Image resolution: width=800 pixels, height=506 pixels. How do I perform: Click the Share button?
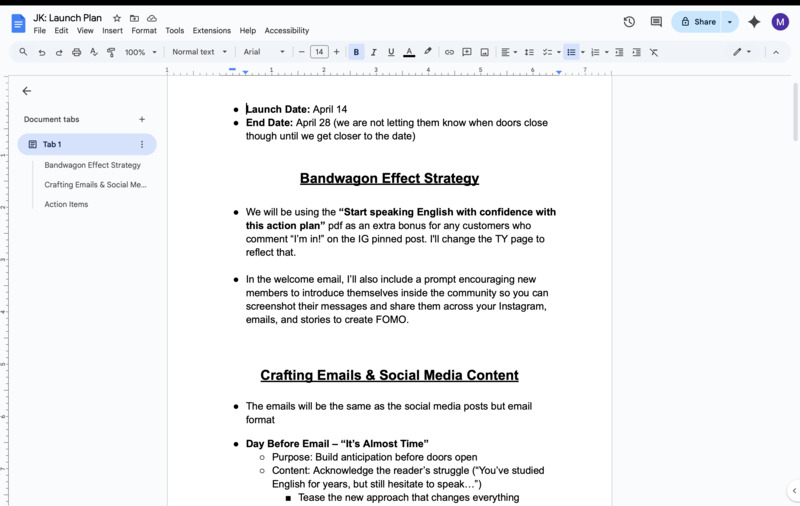[x=697, y=22]
